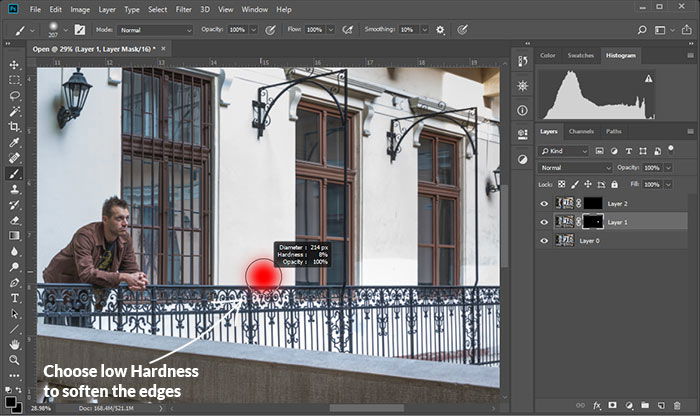The height and width of the screenshot is (416, 700).
Task: Open the Info panel icon
Action: pyautogui.click(x=522, y=110)
